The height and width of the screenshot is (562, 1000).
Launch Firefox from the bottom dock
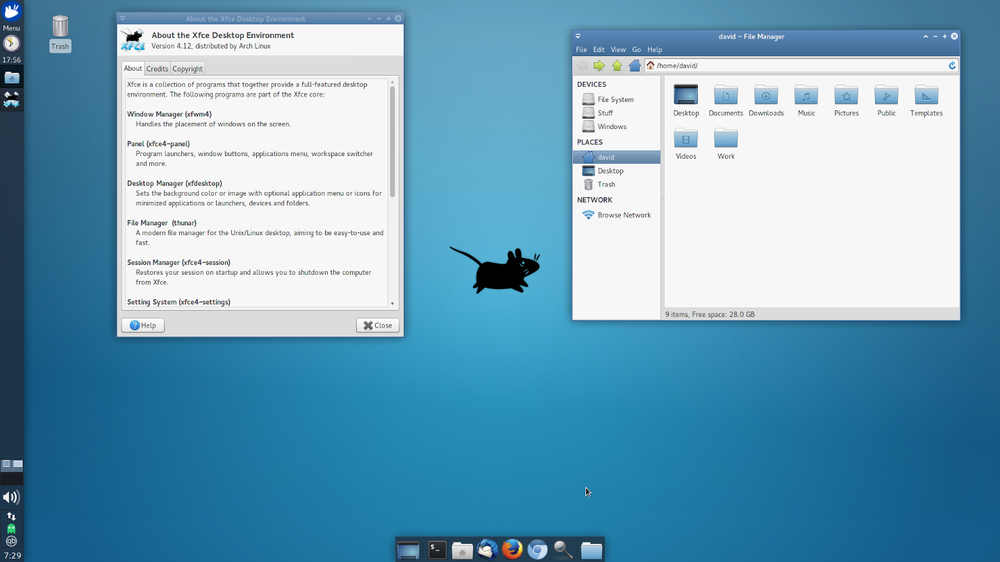[512, 549]
